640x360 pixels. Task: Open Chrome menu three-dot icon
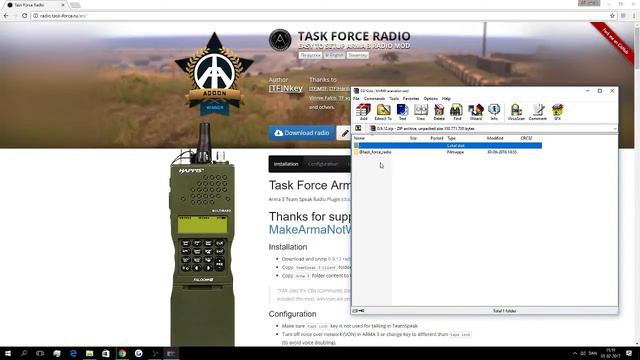634,16
